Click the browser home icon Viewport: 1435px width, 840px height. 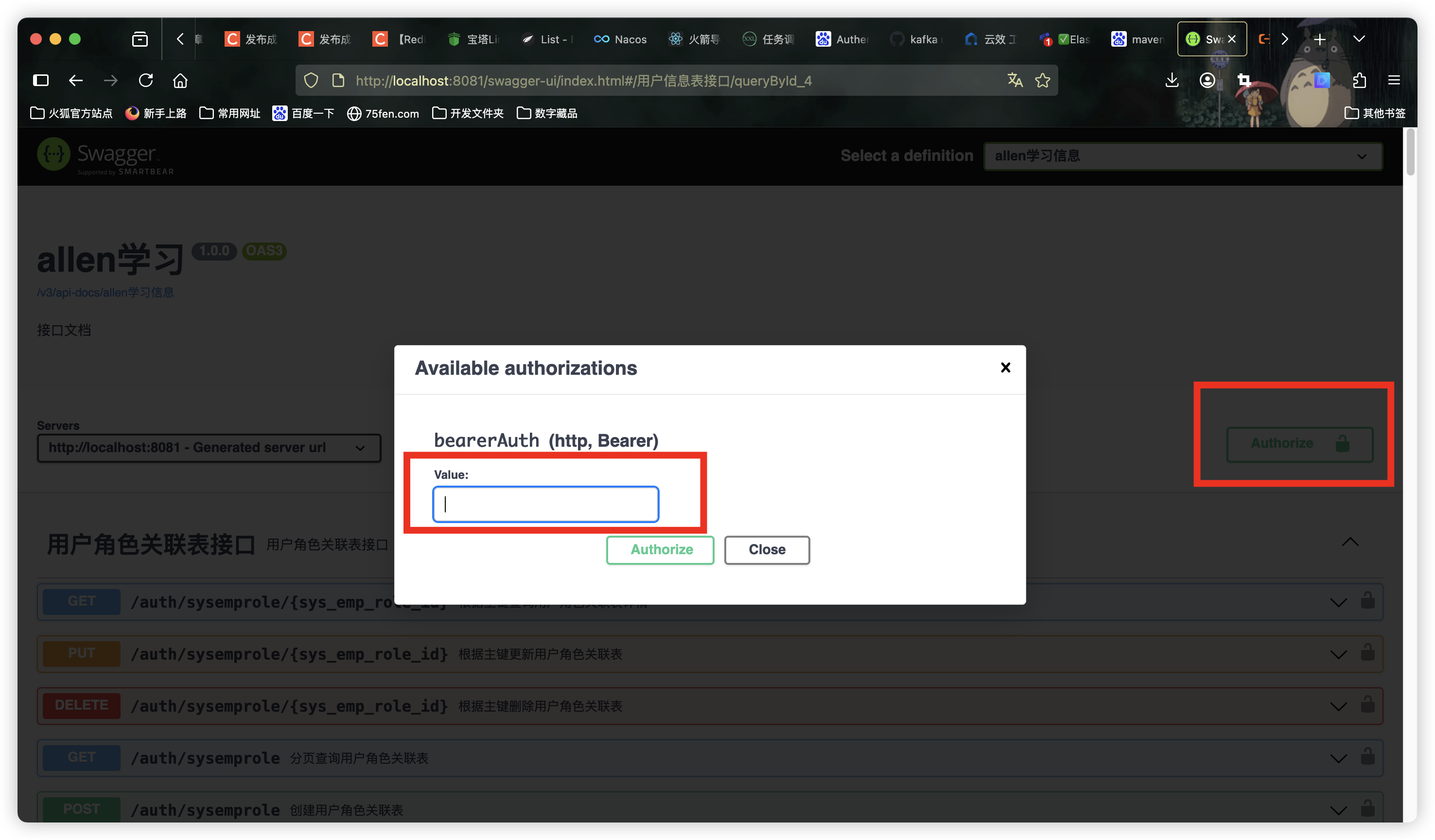tap(180, 80)
